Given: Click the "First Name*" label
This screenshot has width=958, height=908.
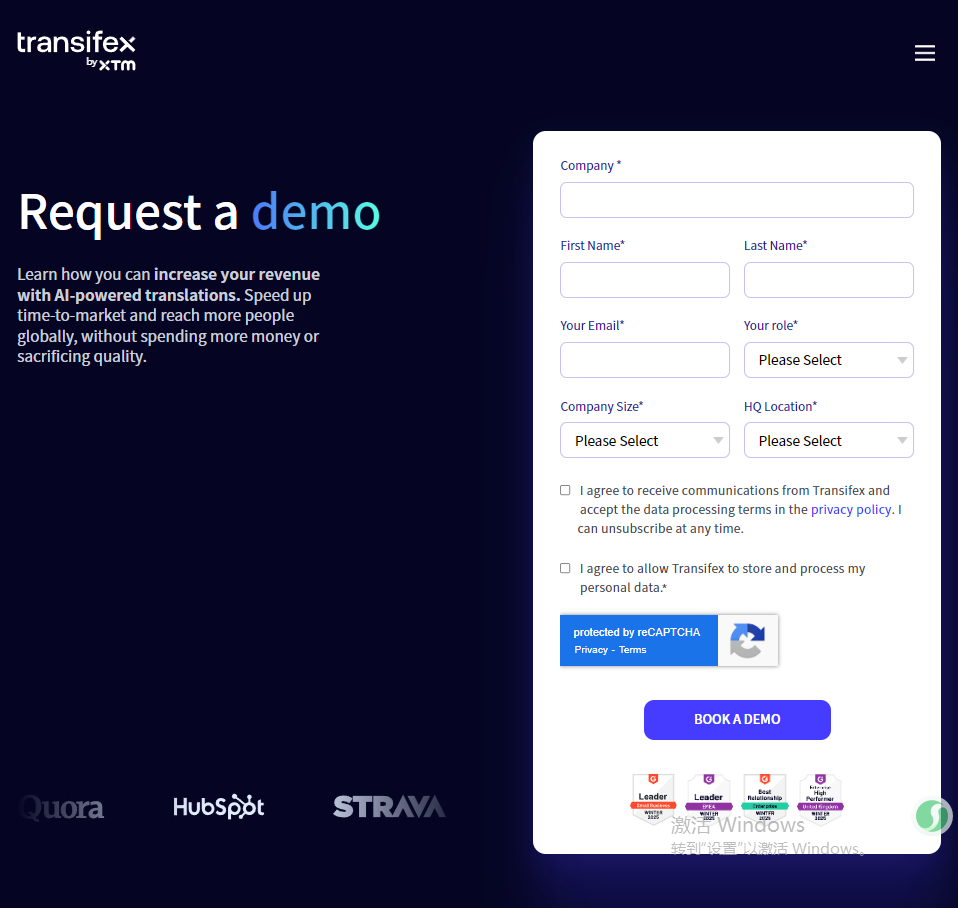Looking at the screenshot, I should tap(593, 245).
